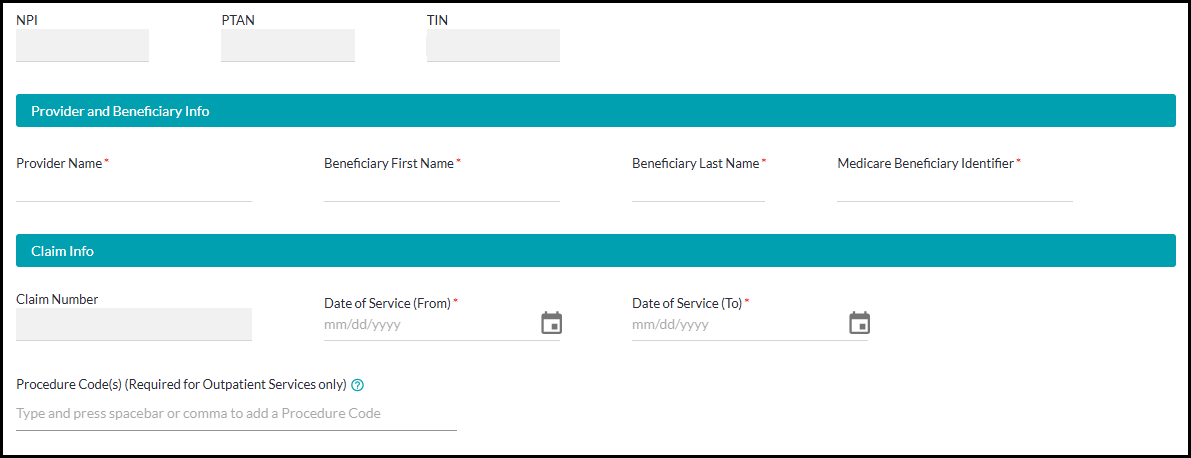Click the Procedure Code(s) help question mark icon
1191x458 pixels.
(x=358, y=385)
